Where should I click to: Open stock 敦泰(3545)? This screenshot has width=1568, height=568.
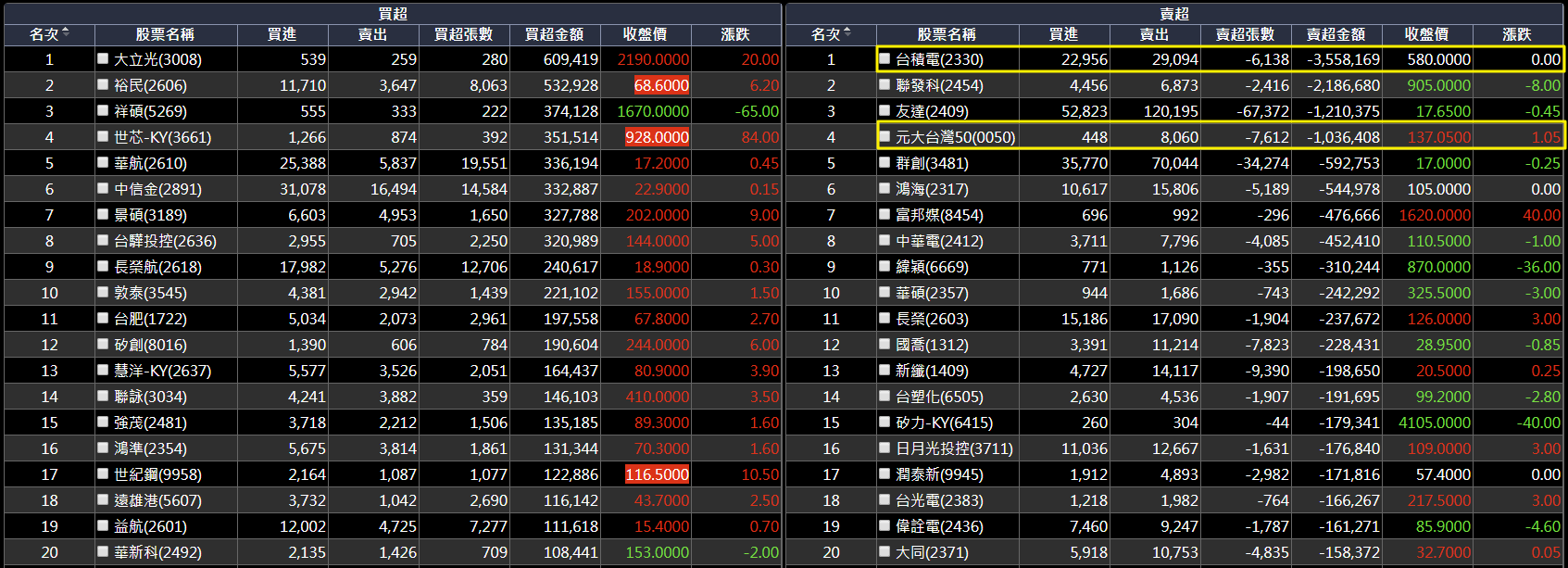150,293
